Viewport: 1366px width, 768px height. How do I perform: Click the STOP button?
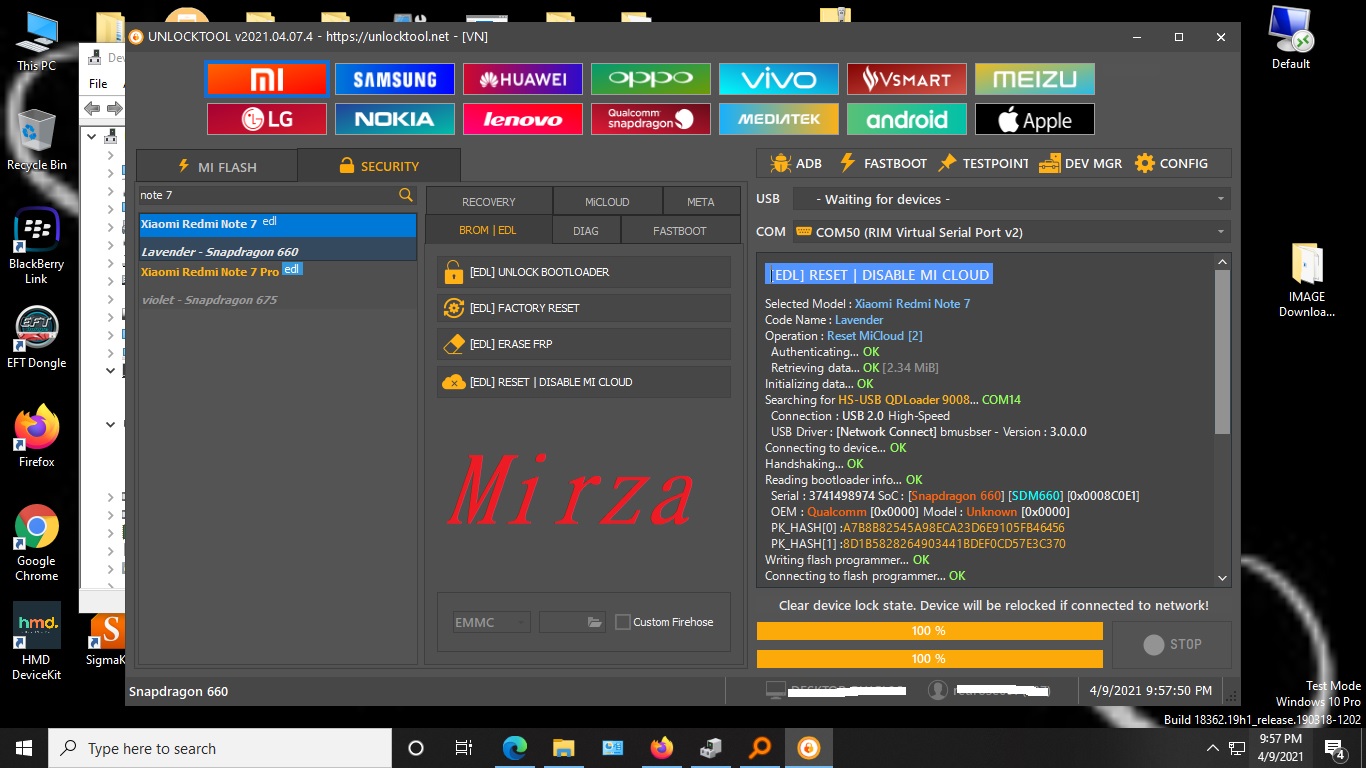click(x=1172, y=645)
